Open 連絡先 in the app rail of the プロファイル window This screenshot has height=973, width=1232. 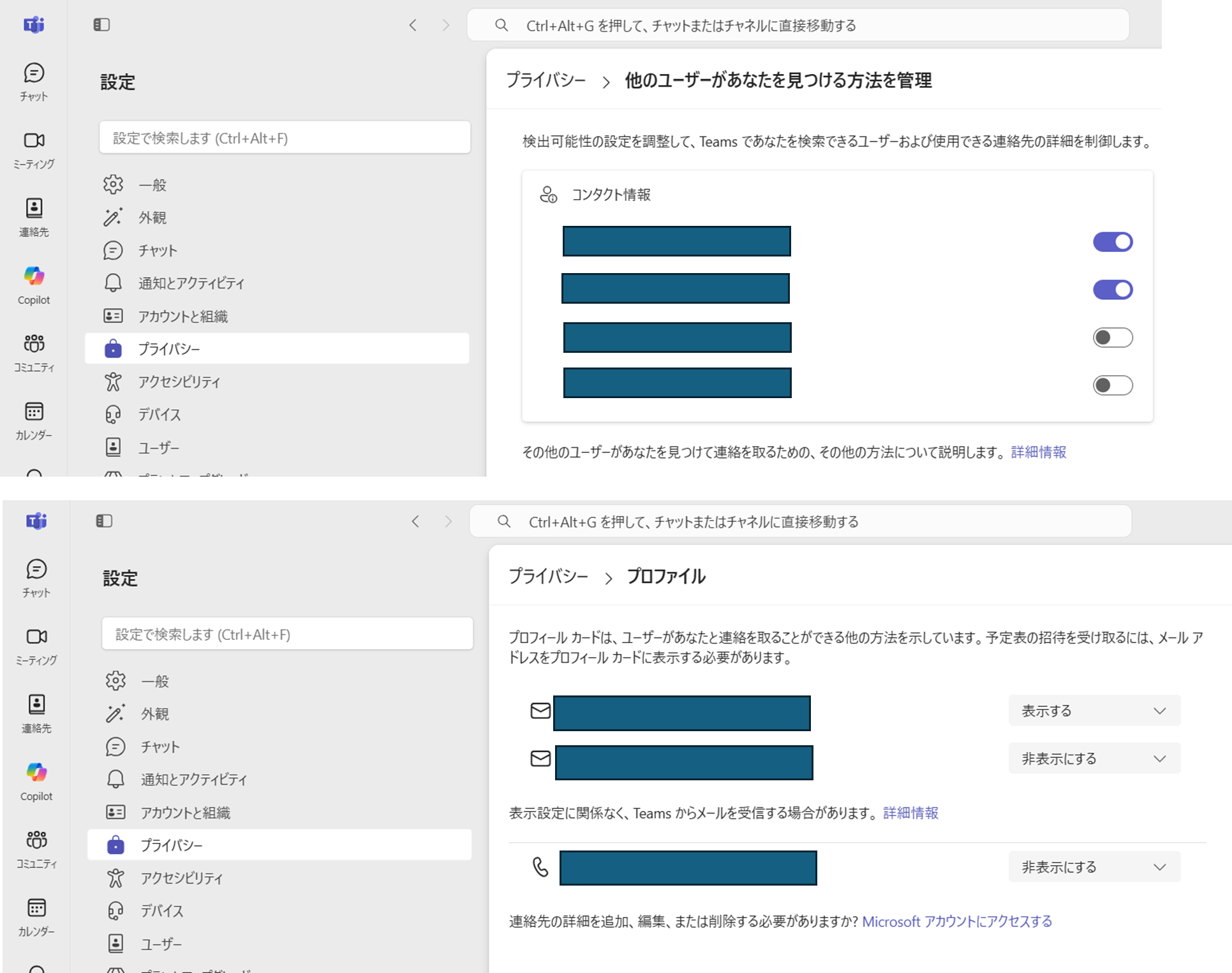[x=36, y=714]
